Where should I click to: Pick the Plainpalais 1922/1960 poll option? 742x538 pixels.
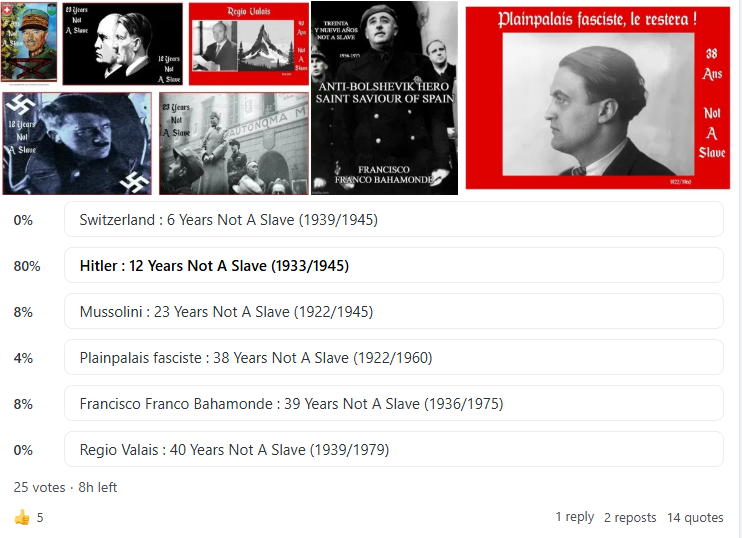tap(394, 357)
